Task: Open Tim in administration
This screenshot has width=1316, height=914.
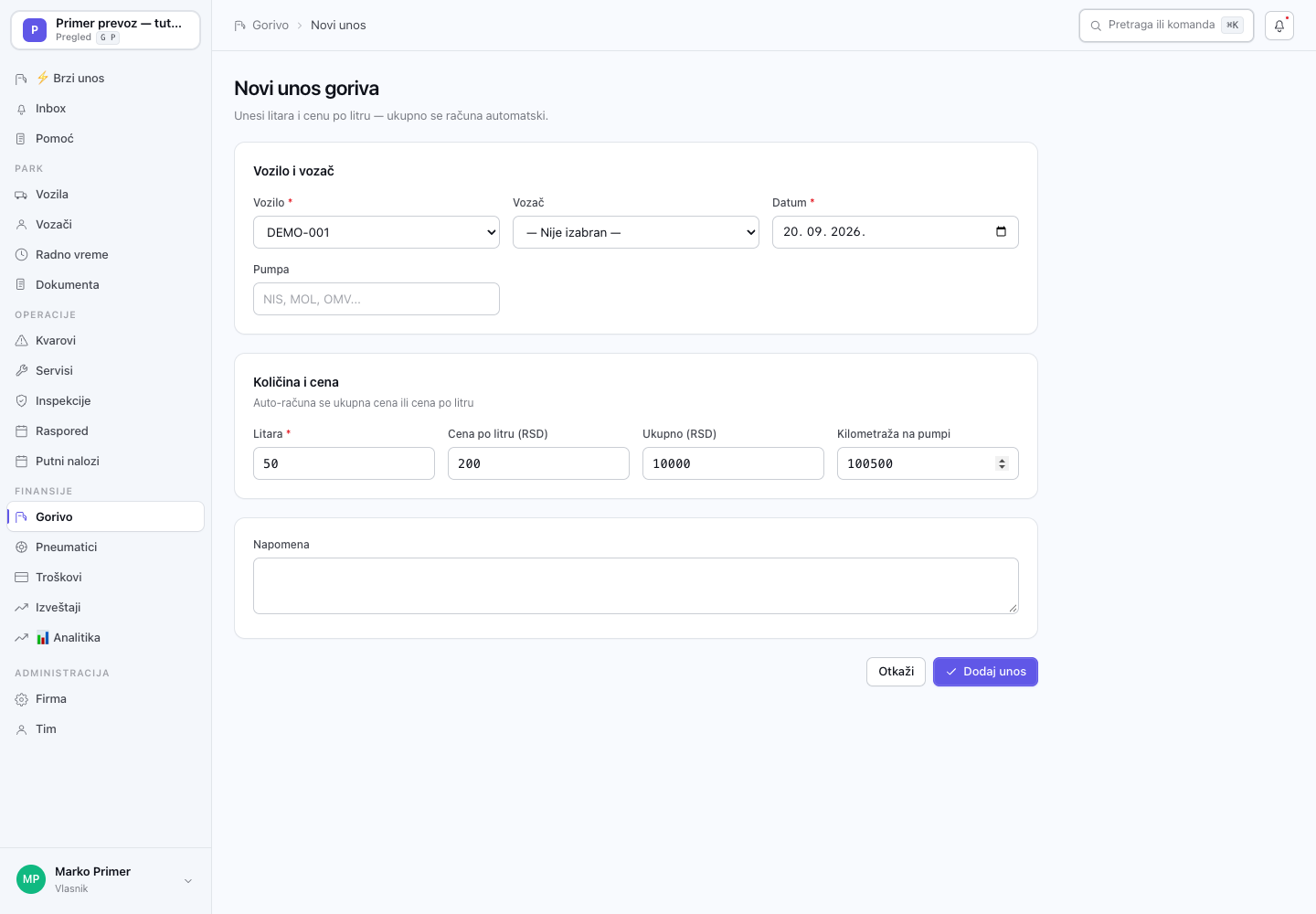Action: click(x=106, y=729)
